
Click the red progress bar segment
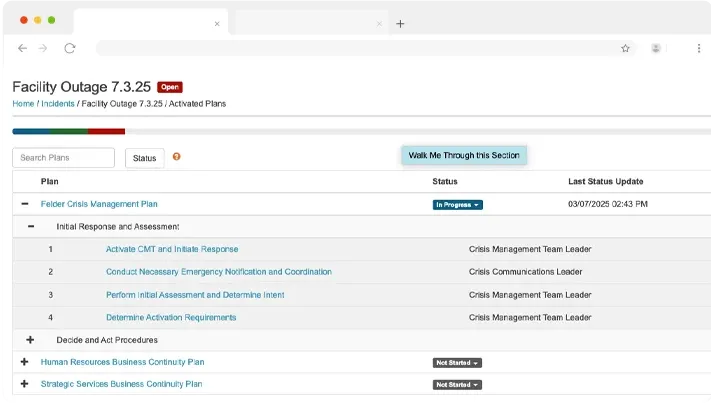(x=107, y=131)
